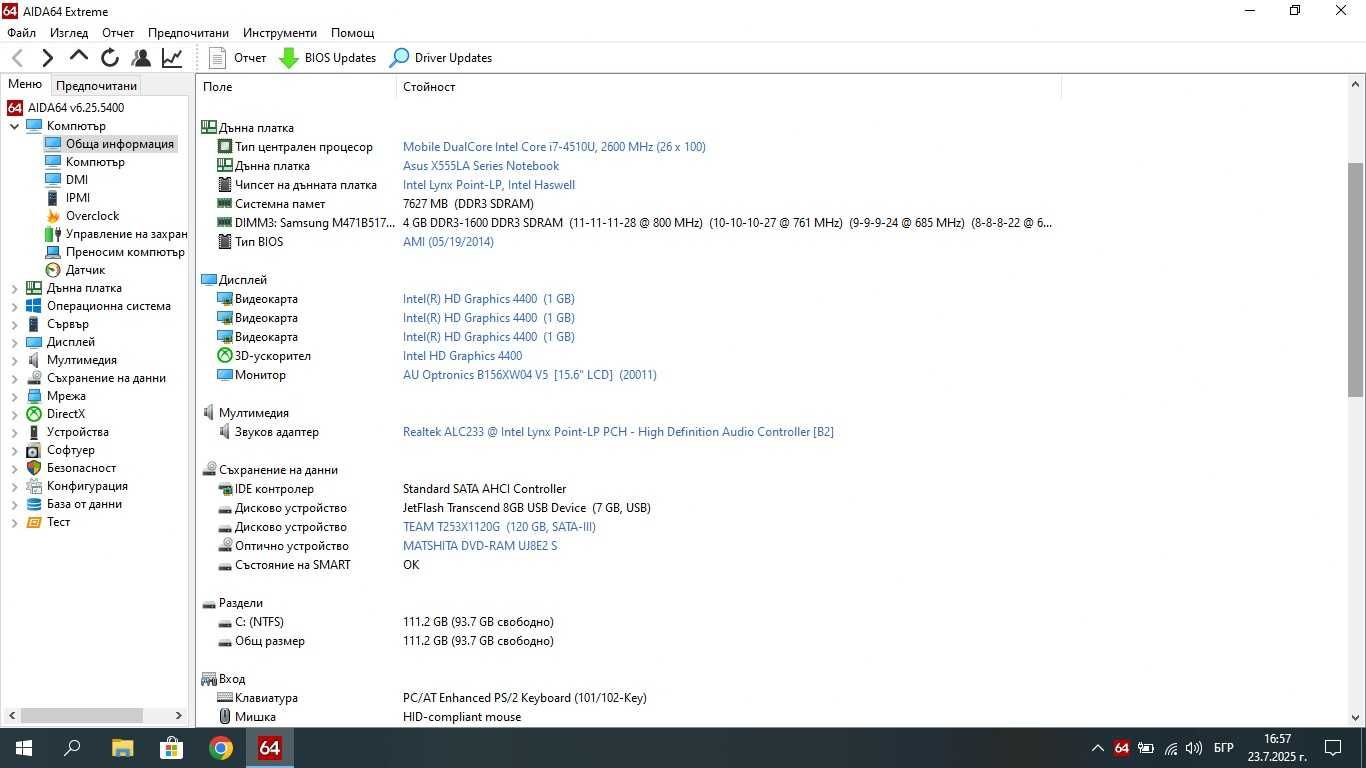Expand the Дънна платка tree node

click(15, 288)
